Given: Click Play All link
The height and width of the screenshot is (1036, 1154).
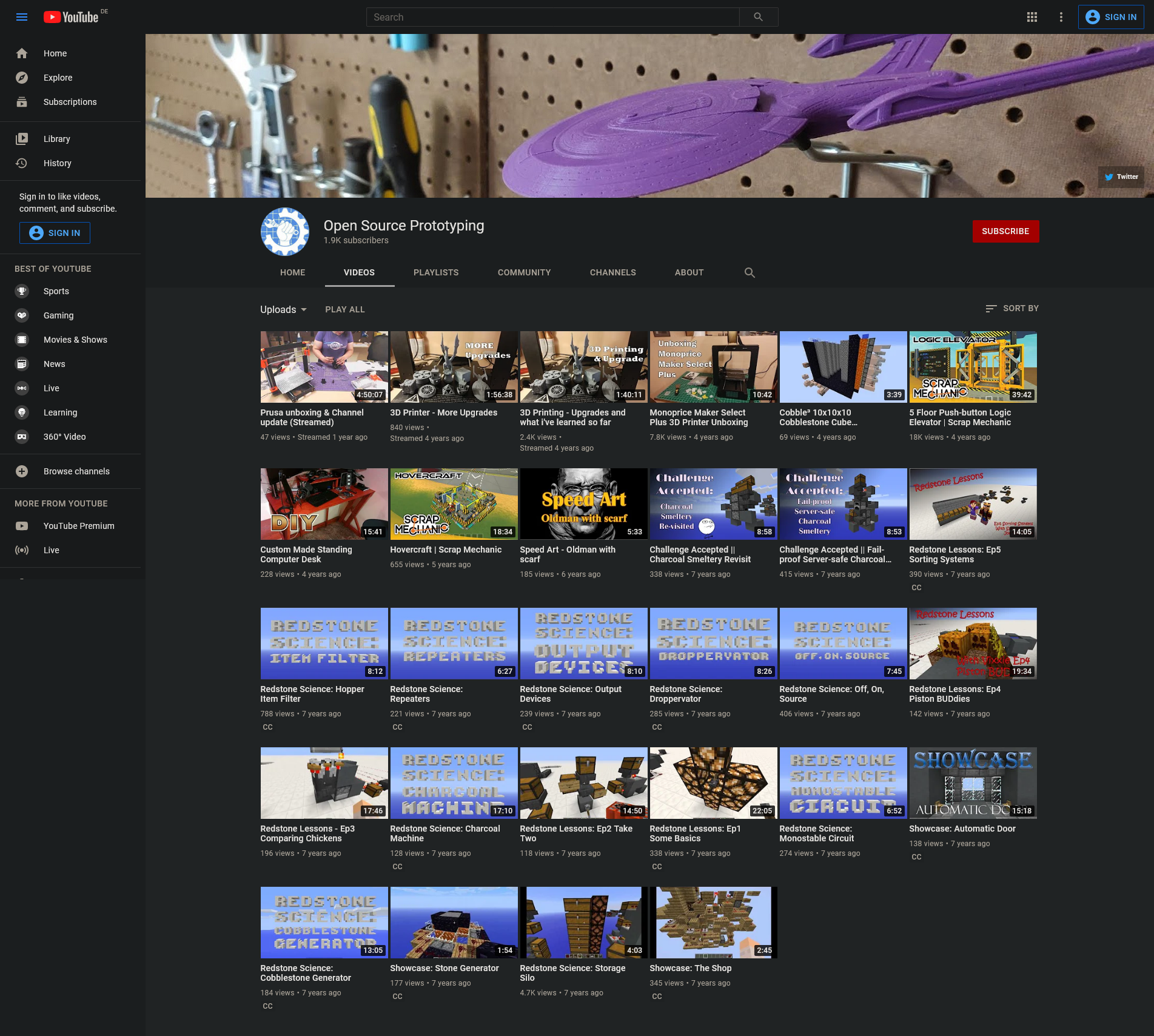Looking at the screenshot, I should [x=345, y=309].
